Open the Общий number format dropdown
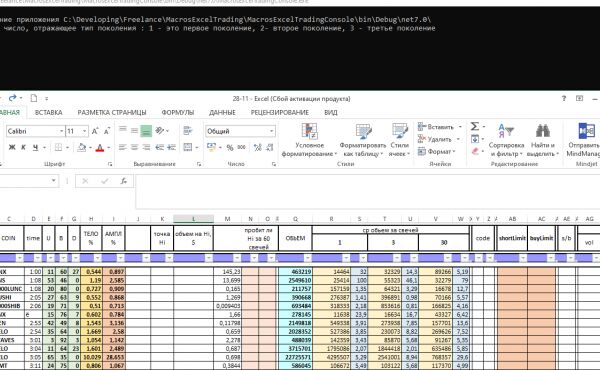 click(271, 131)
